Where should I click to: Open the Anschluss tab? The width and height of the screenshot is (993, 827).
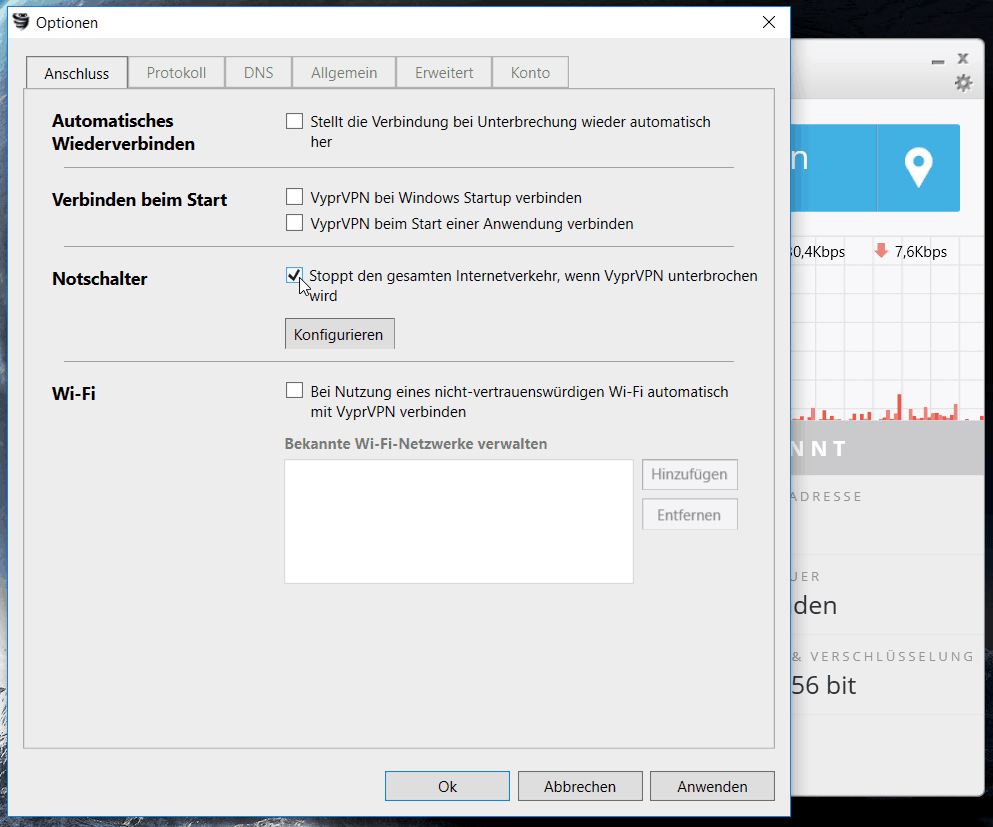tap(77, 73)
